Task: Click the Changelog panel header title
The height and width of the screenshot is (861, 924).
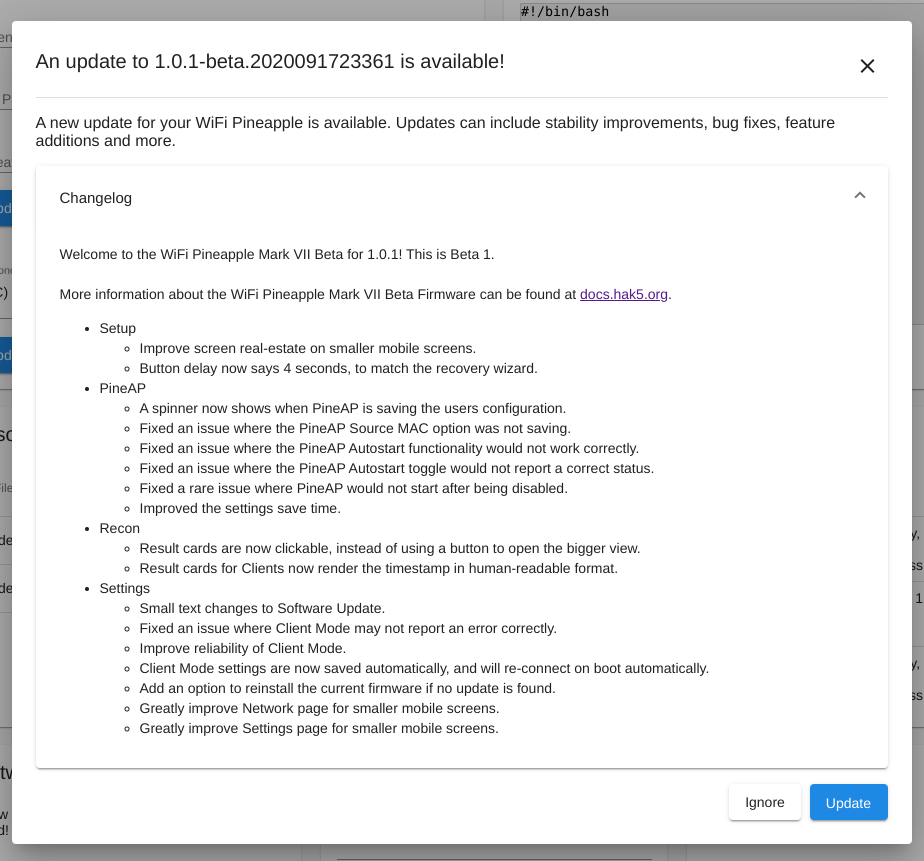Action: pyautogui.click(x=95, y=198)
